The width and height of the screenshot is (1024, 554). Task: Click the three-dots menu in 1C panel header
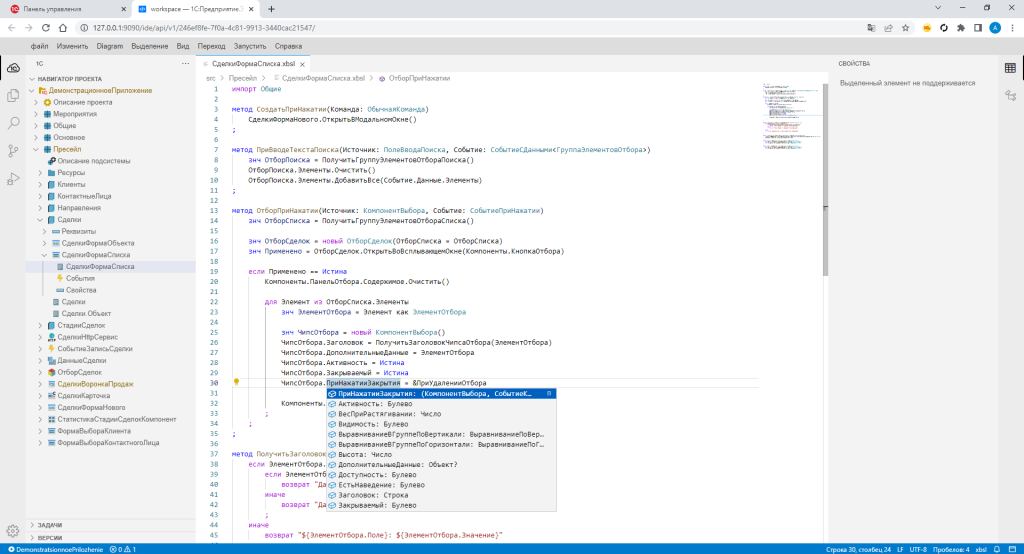click(x=183, y=62)
